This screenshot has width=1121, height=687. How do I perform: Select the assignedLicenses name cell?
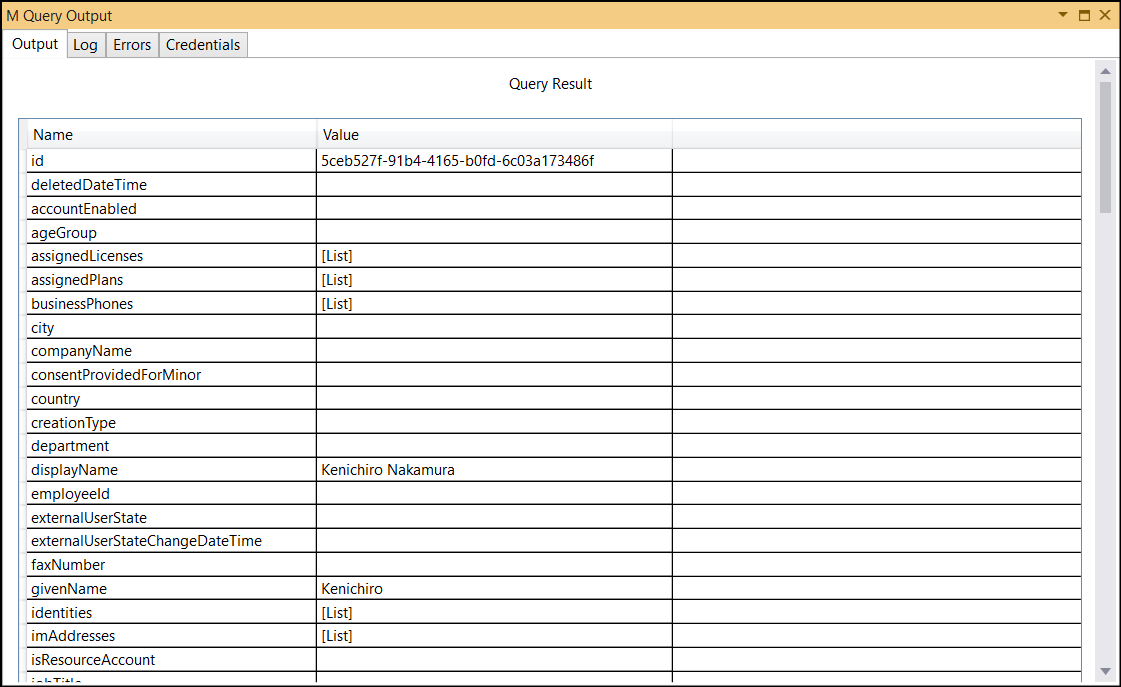(172, 256)
